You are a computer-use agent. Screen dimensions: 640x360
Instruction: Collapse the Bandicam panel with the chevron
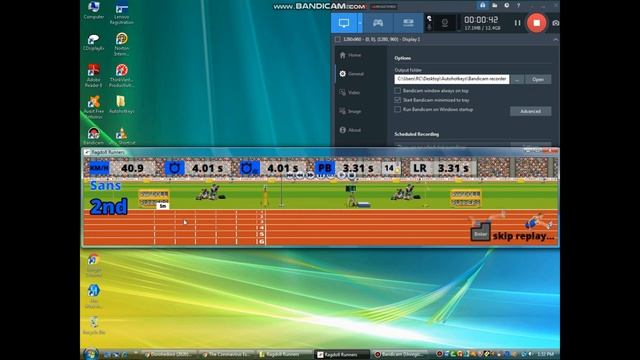coord(555,40)
